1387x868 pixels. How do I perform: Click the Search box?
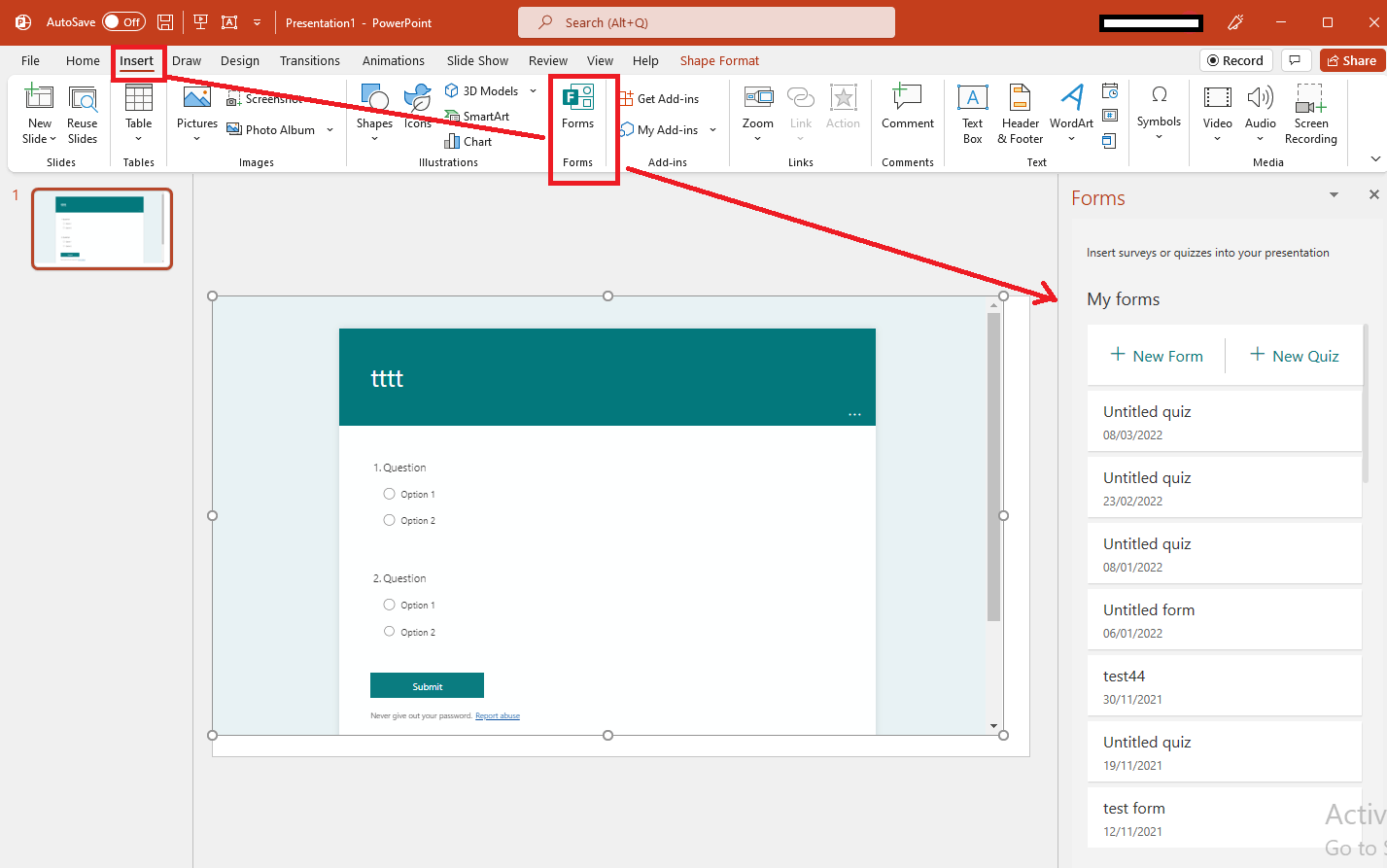click(707, 22)
